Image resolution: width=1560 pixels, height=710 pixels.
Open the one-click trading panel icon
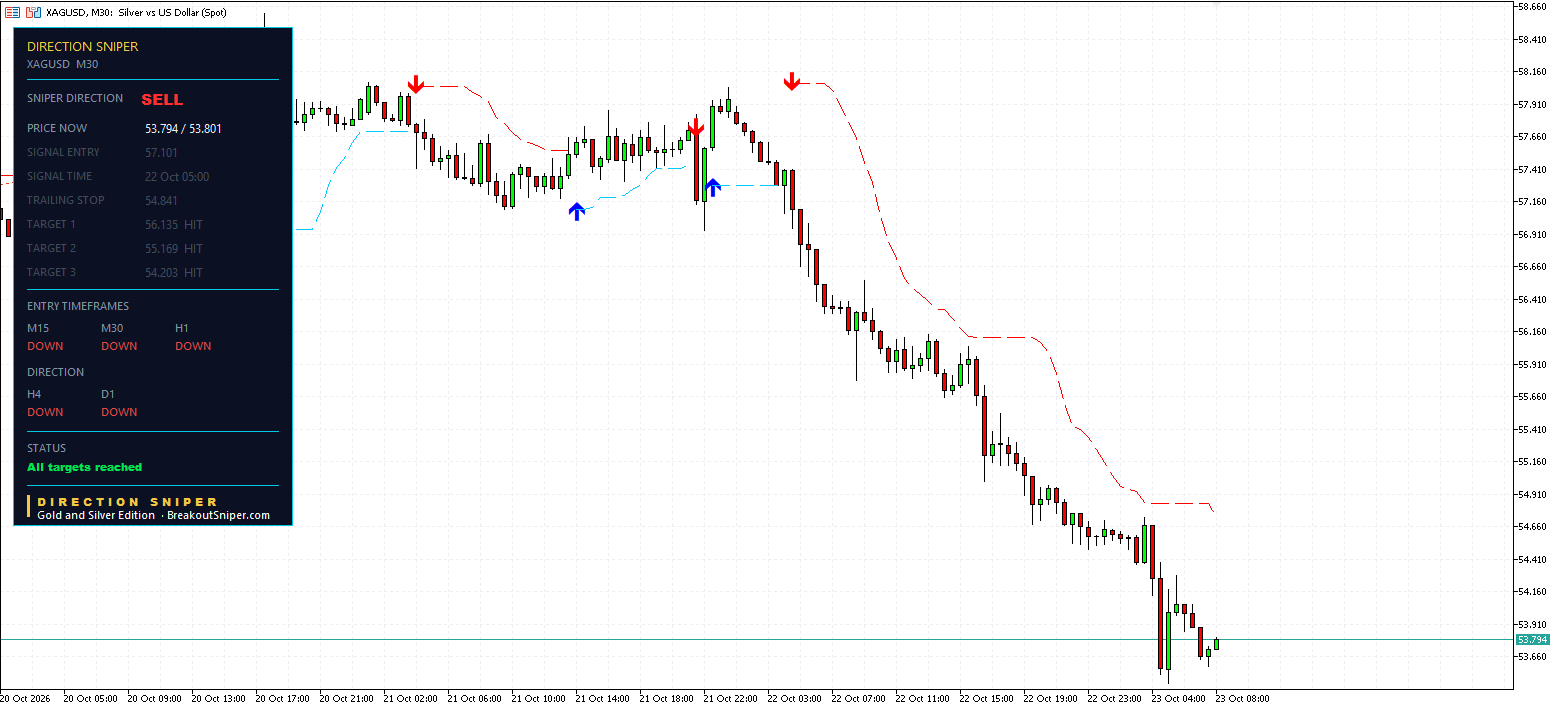33,11
